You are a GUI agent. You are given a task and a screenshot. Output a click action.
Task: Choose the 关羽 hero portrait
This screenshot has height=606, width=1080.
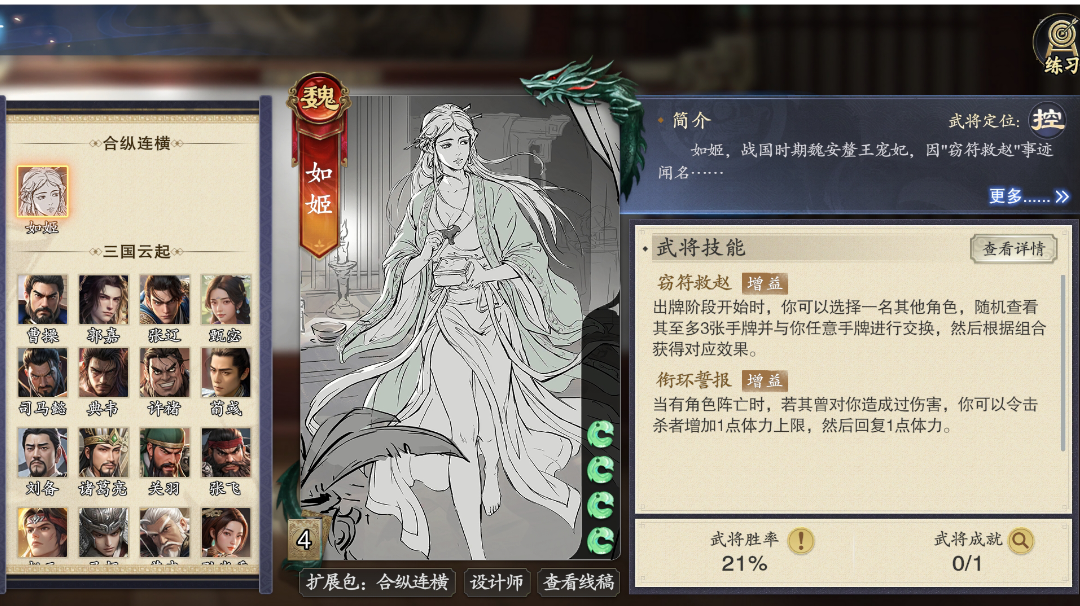(x=164, y=452)
